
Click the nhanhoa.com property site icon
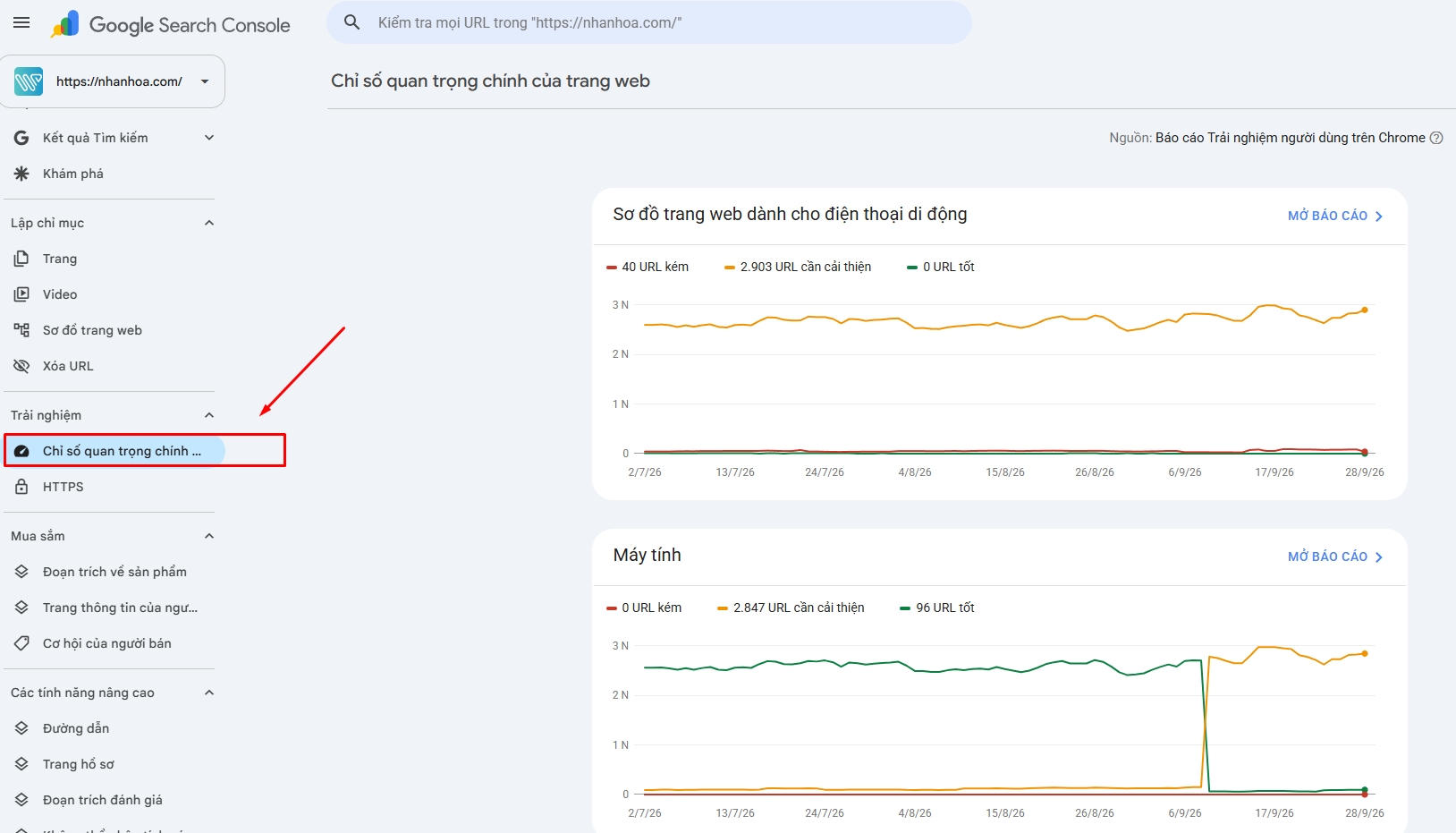[29, 81]
